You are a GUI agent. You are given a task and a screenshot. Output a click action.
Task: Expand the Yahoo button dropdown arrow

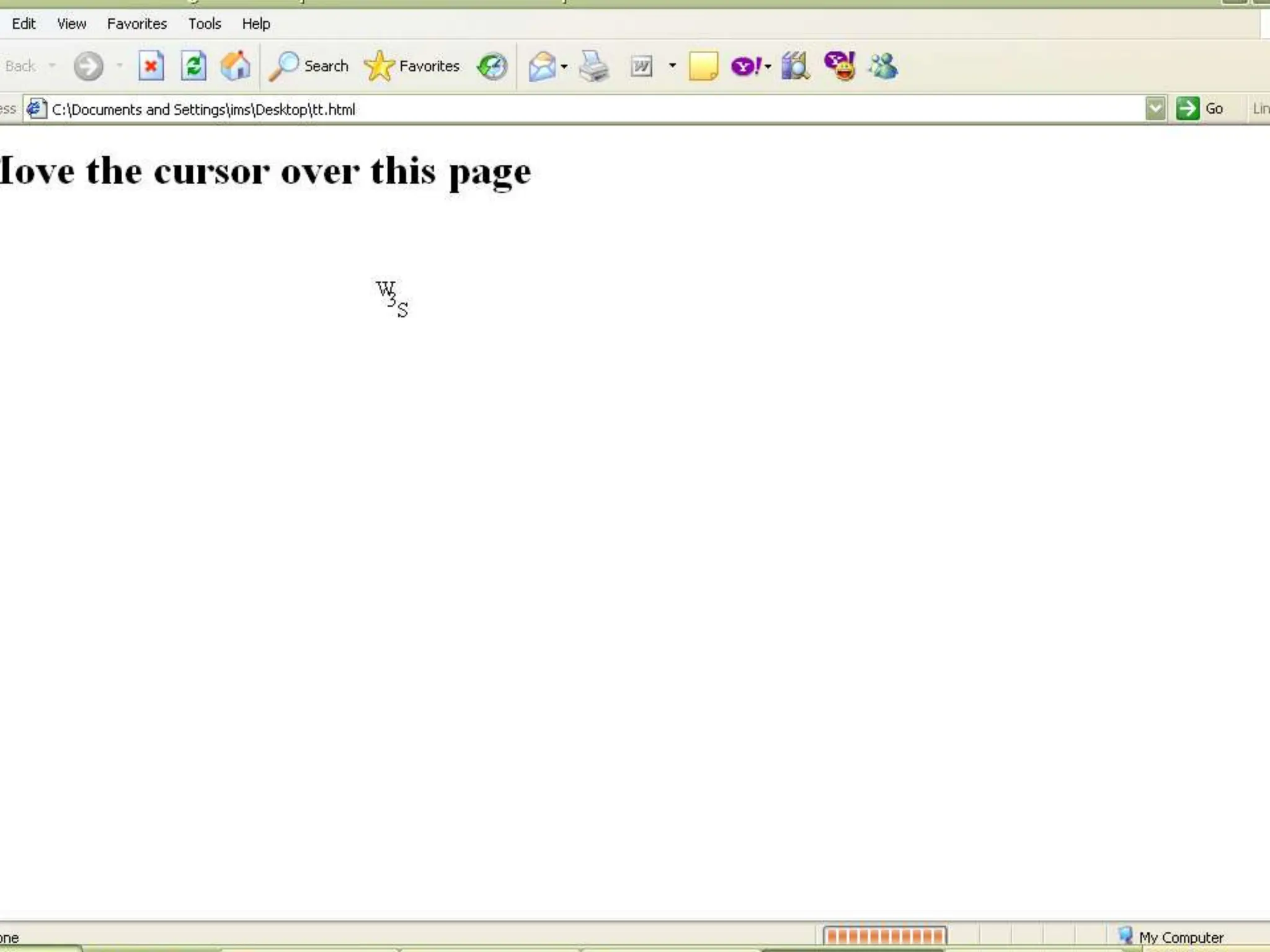(x=768, y=66)
